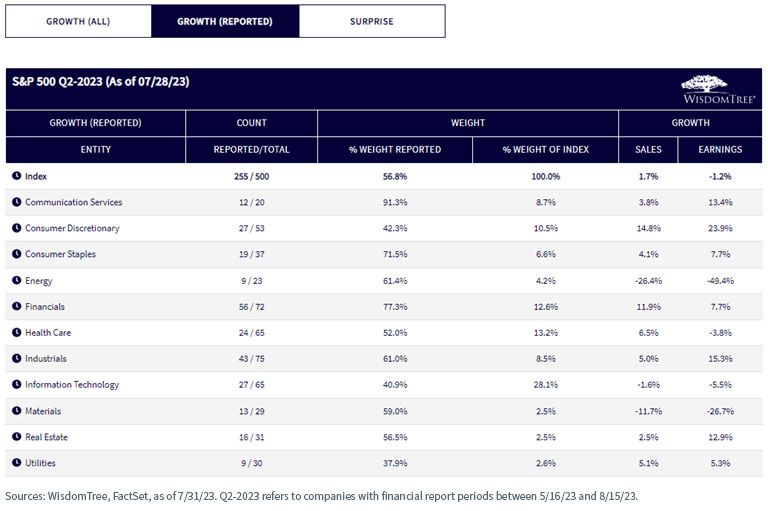This screenshot has height=511, width=768.
Task: Click the clock icon beside Materials
Action: point(17,411)
